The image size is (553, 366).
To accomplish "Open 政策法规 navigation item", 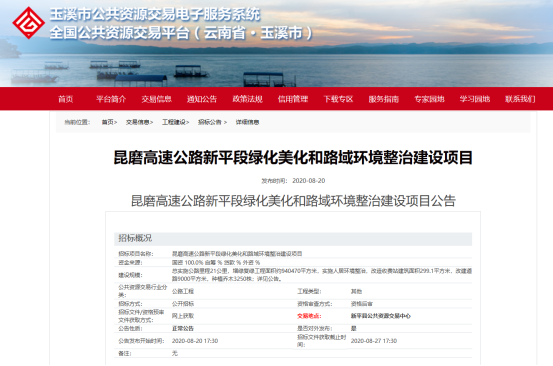I will point(248,99).
